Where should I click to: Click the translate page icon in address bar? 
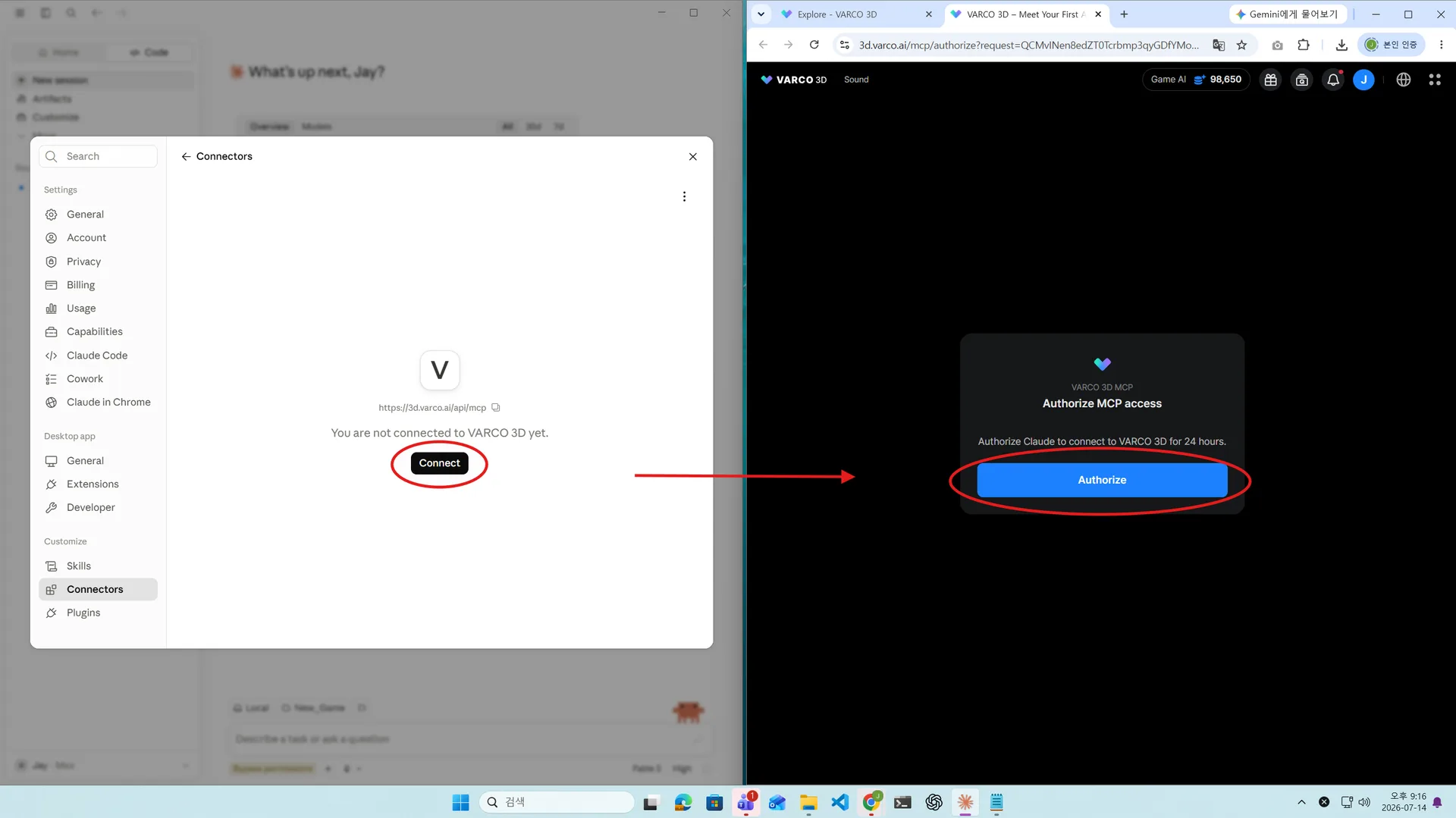(x=1219, y=45)
